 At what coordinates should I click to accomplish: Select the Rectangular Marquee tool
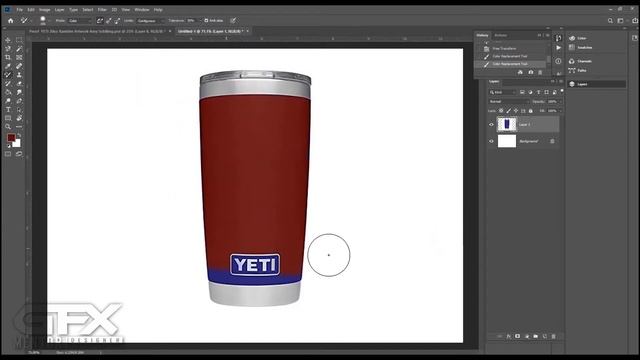(19, 40)
